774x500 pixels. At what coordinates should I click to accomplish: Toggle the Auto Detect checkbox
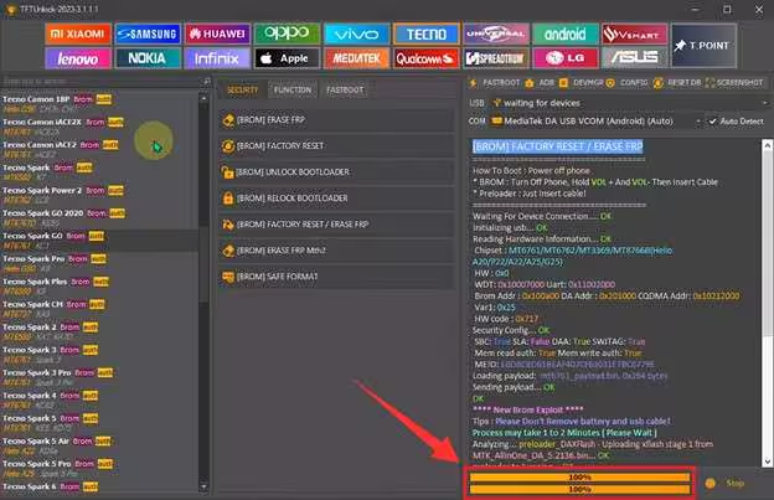tap(713, 121)
